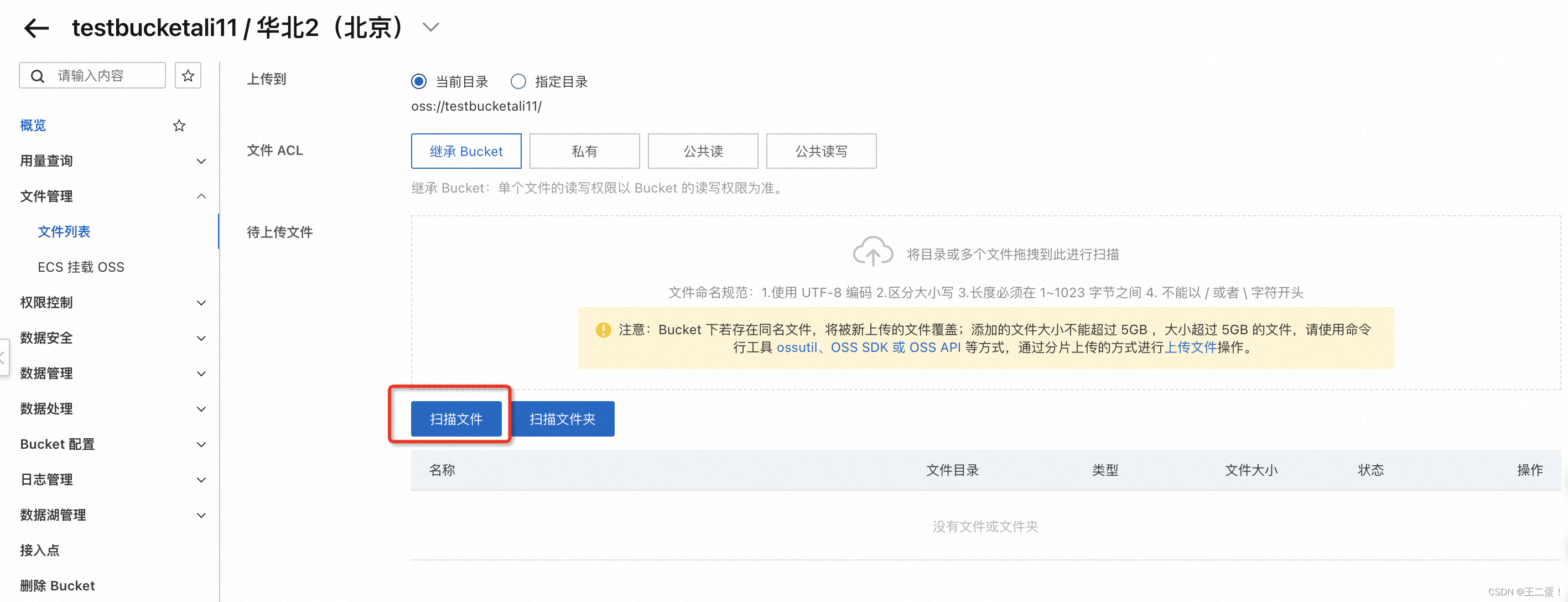
Task: Select 文件列表 in sidebar
Action: point(64,231)
